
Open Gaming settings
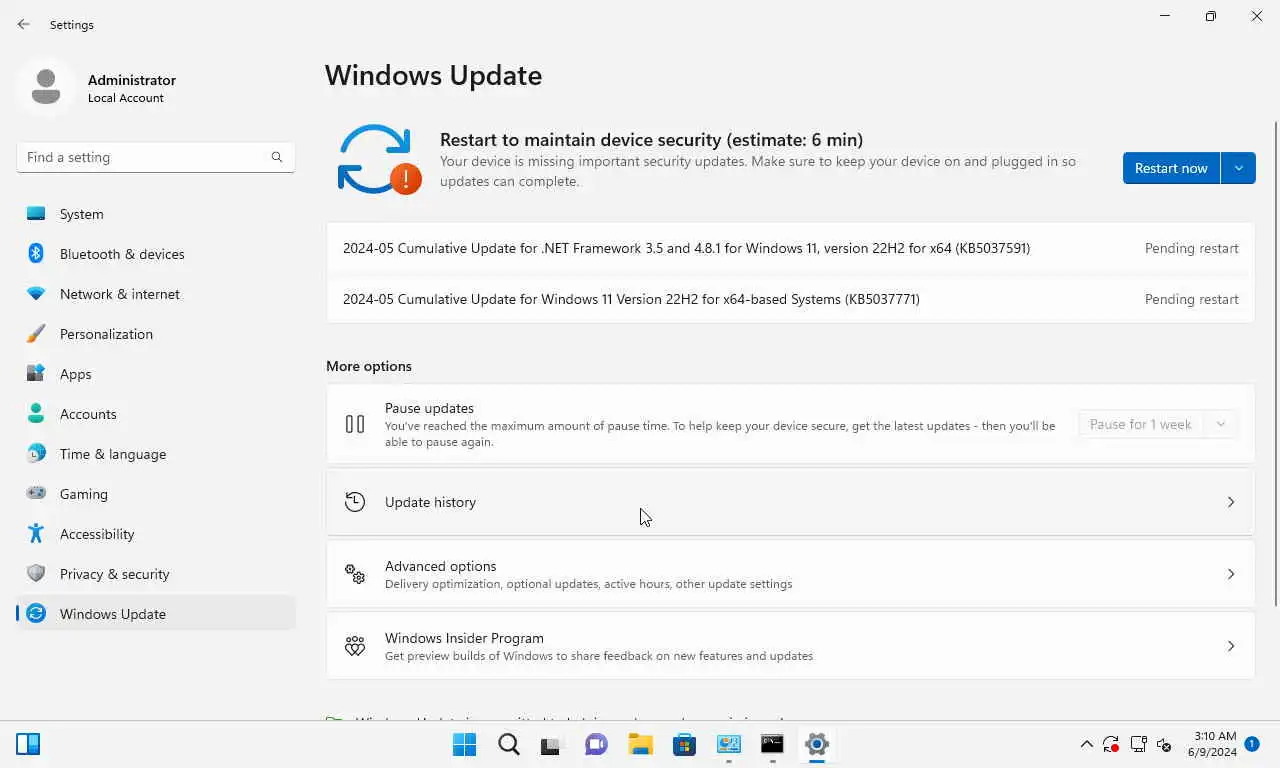click(156, 494)
